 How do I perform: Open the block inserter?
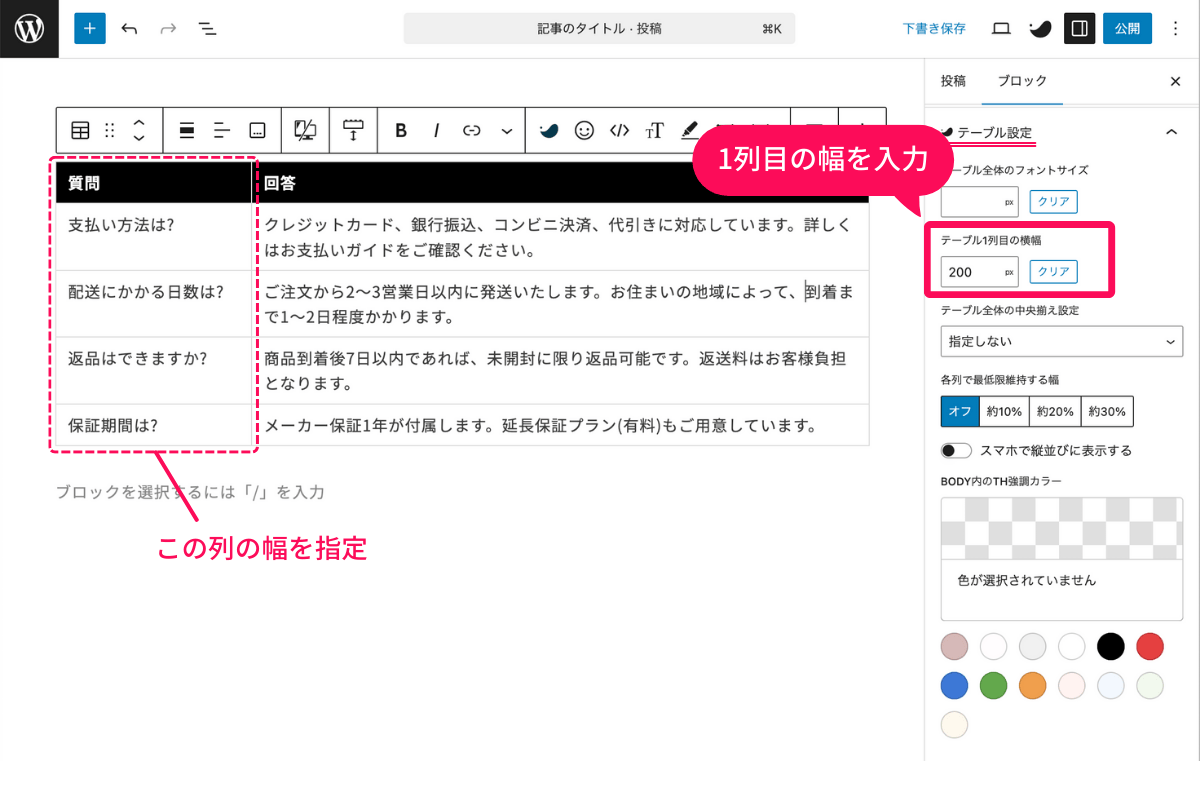(90, 28)
